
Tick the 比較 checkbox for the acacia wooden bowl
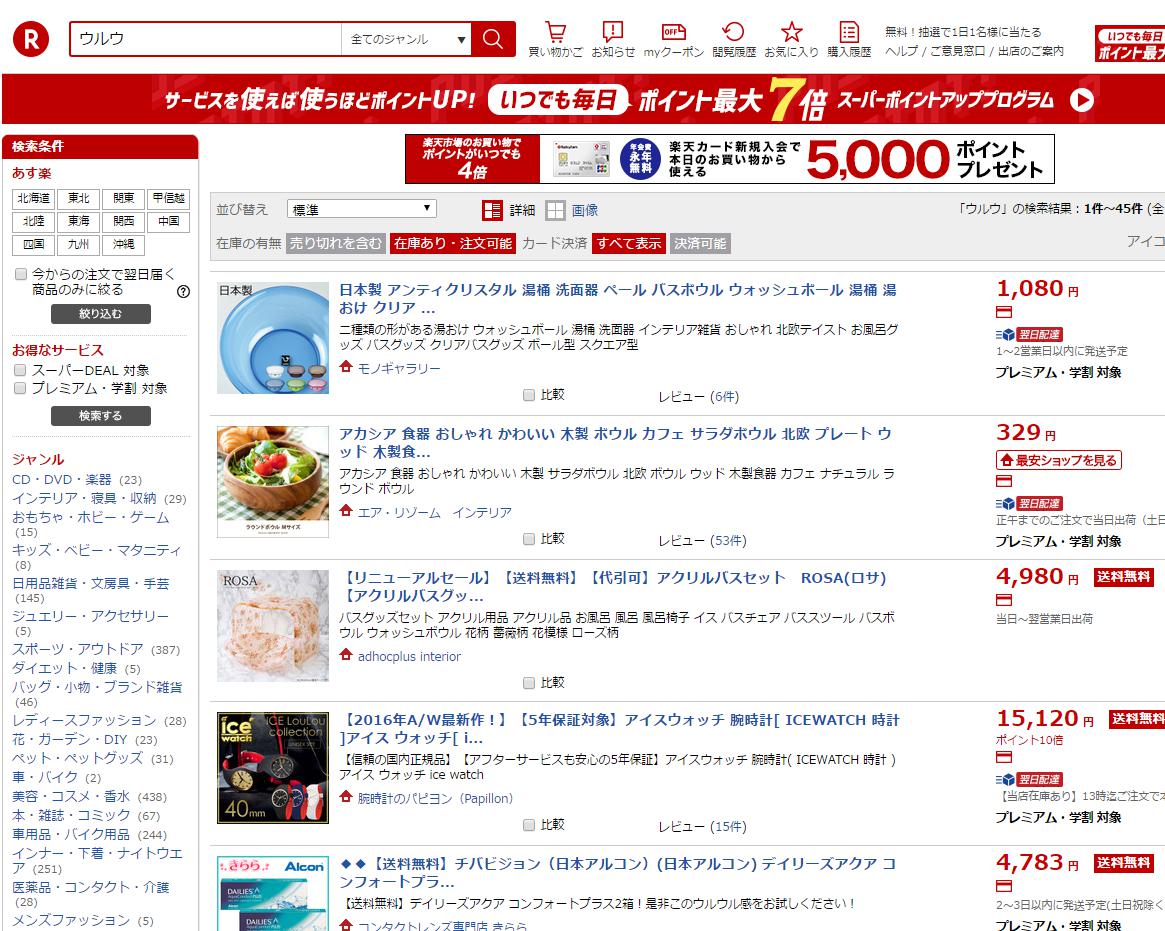point(529,539)
